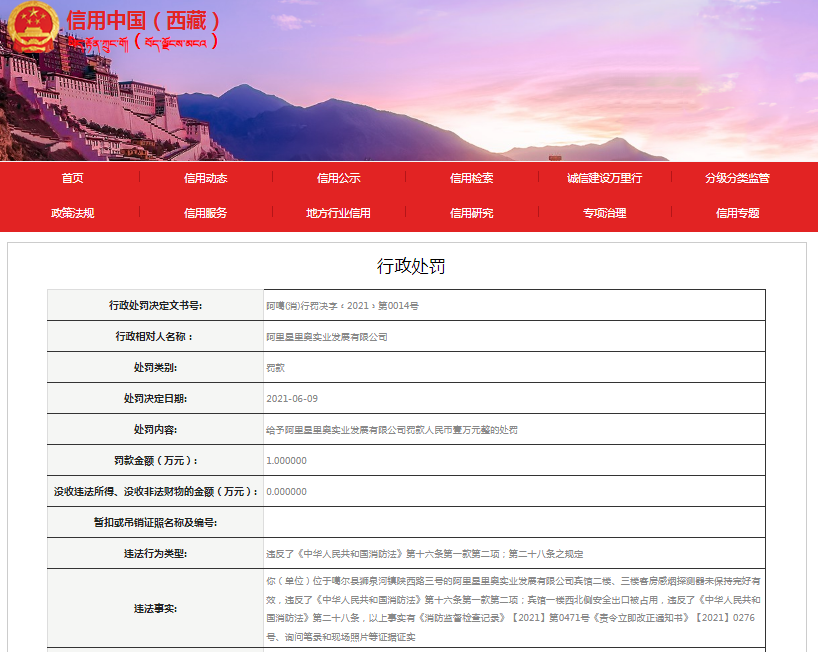Click the Tibetan script subtitle in header
Screen dimensions: 818x652
(x=143, y=43)
